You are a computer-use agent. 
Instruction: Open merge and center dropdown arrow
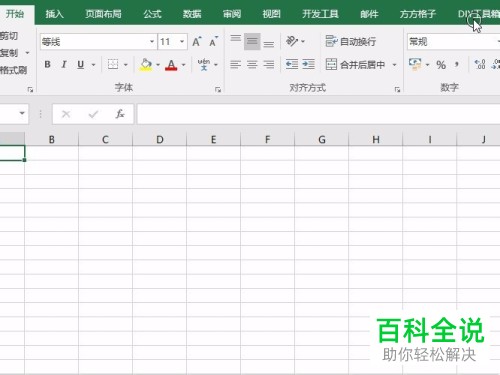pyautogui.click(x=394, y=65)
